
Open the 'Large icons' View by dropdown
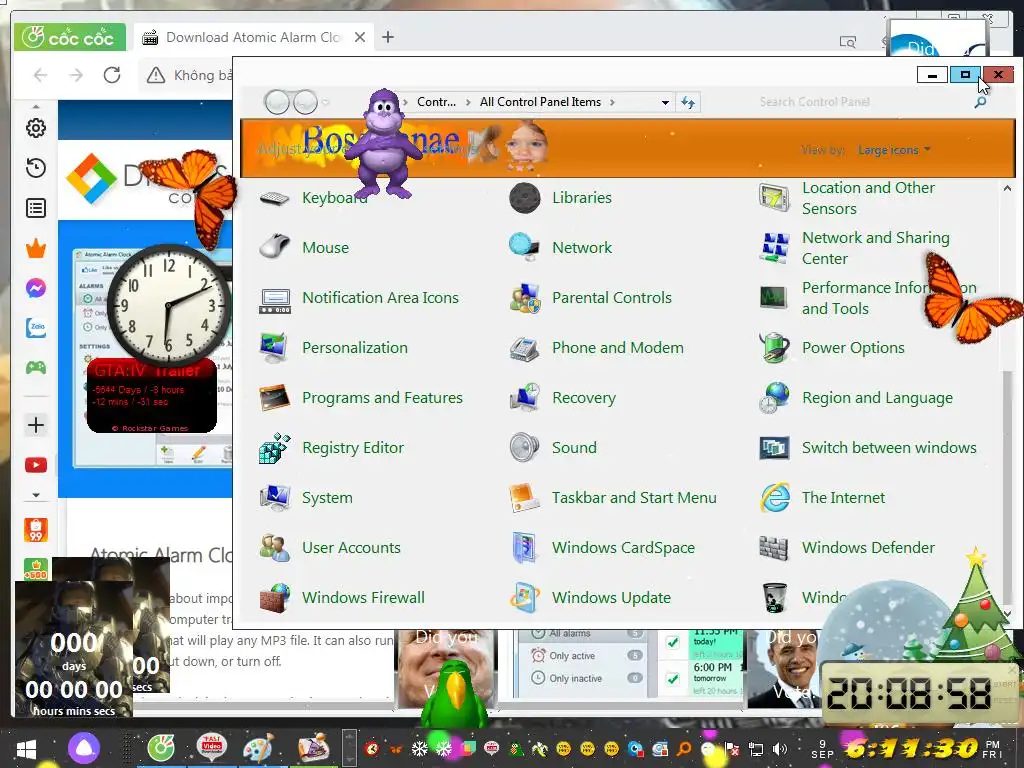[893, 150]
